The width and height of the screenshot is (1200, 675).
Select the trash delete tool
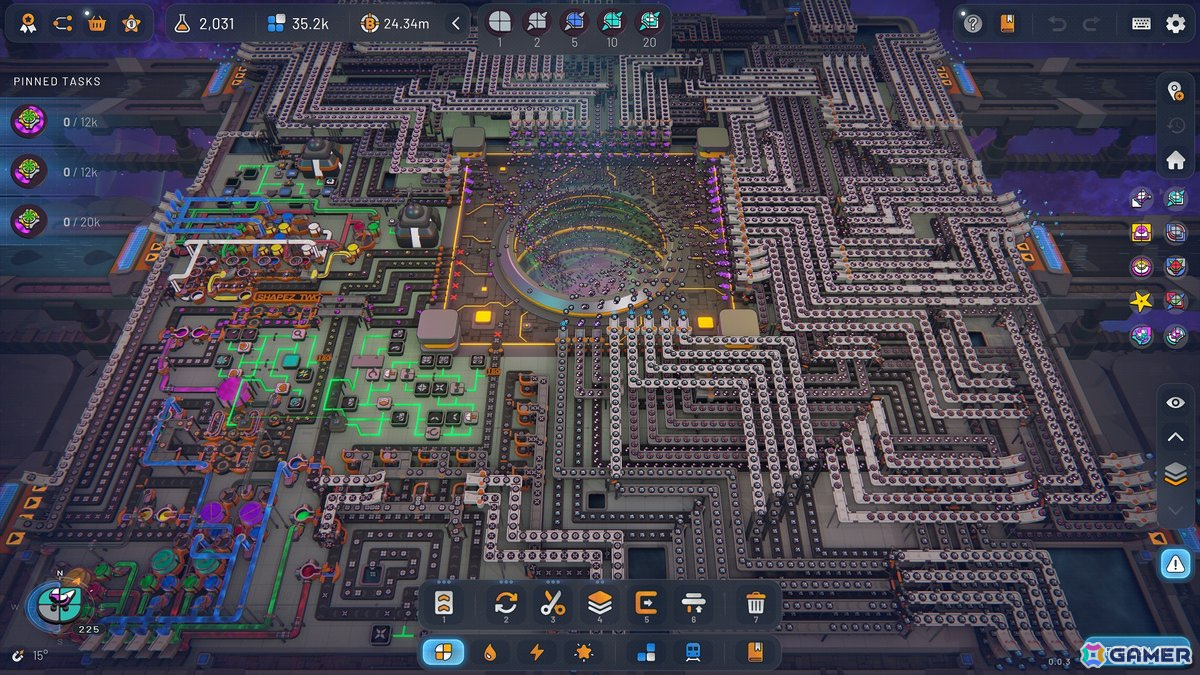[x=755, y=603]
